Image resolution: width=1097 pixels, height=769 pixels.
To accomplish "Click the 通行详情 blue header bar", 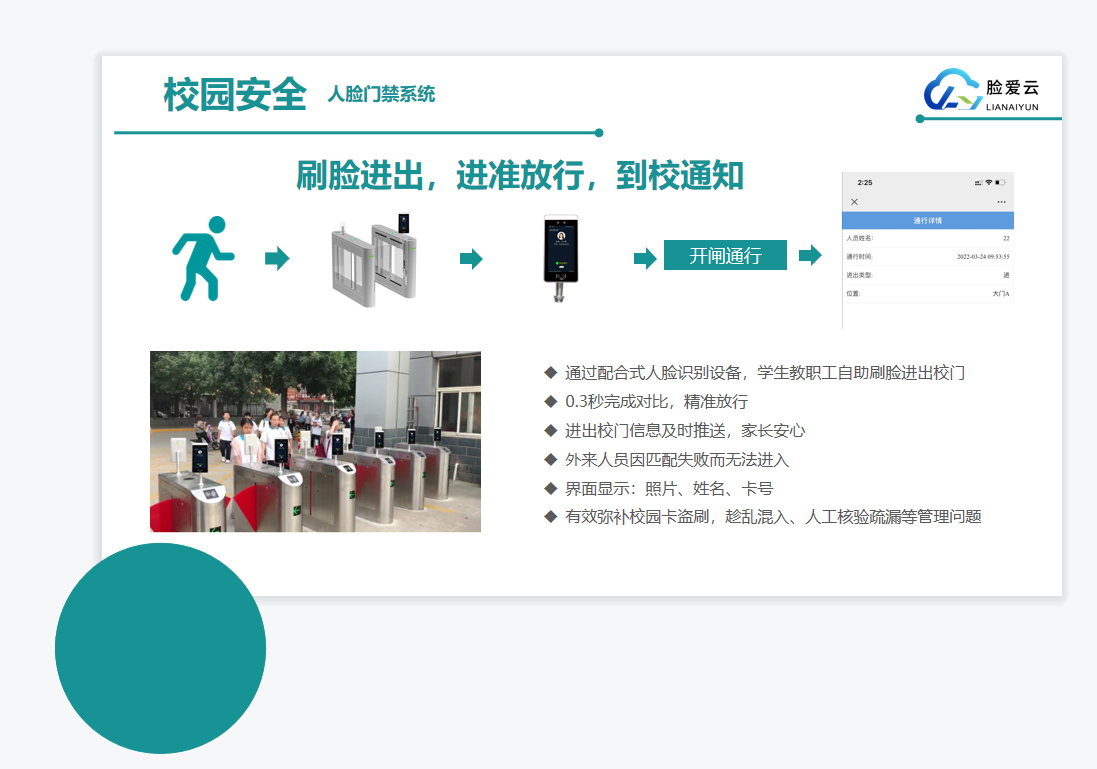I will pyautogui.click(x=928, y=221).
